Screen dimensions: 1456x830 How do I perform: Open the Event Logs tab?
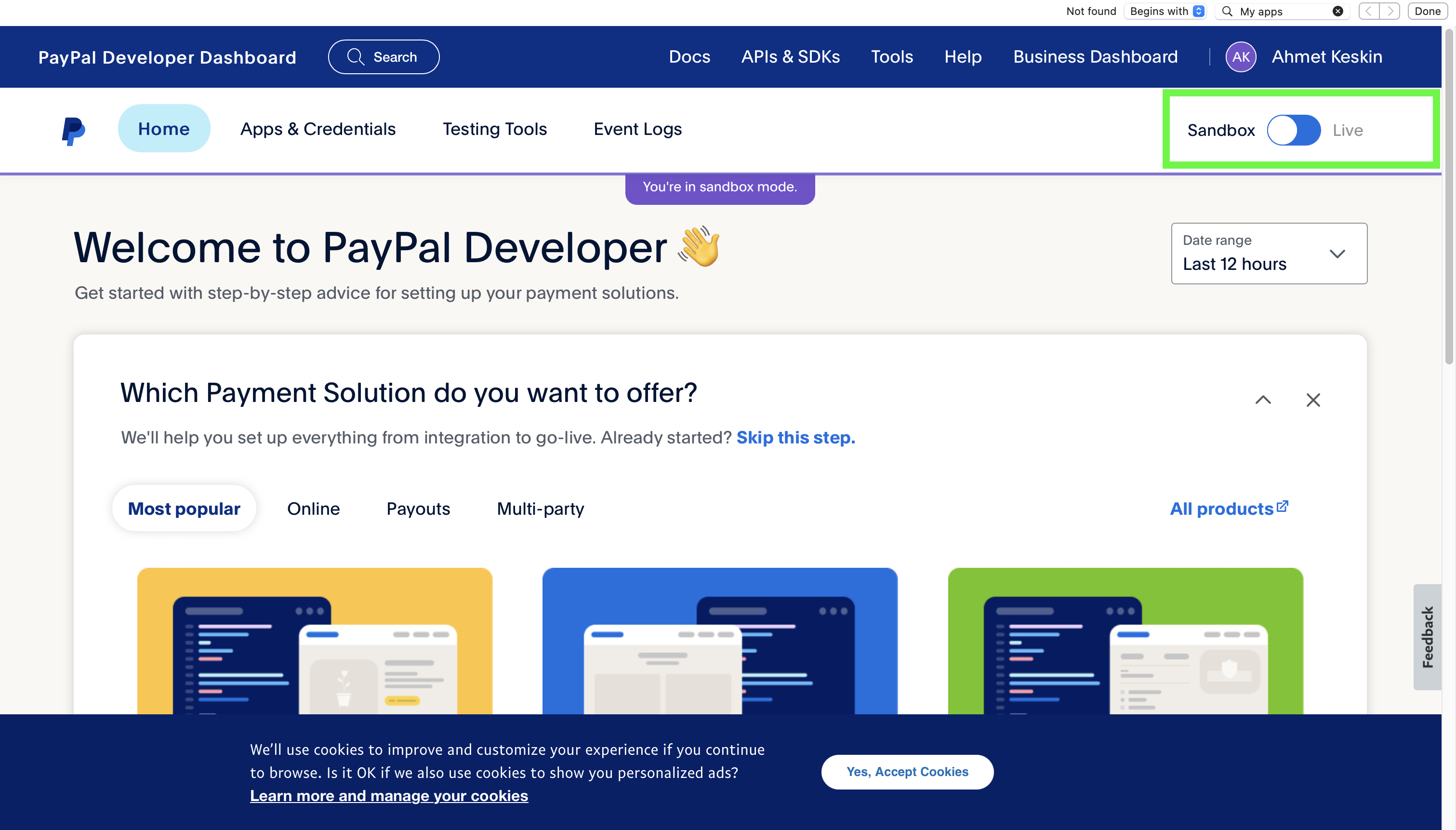pos(637,129)
